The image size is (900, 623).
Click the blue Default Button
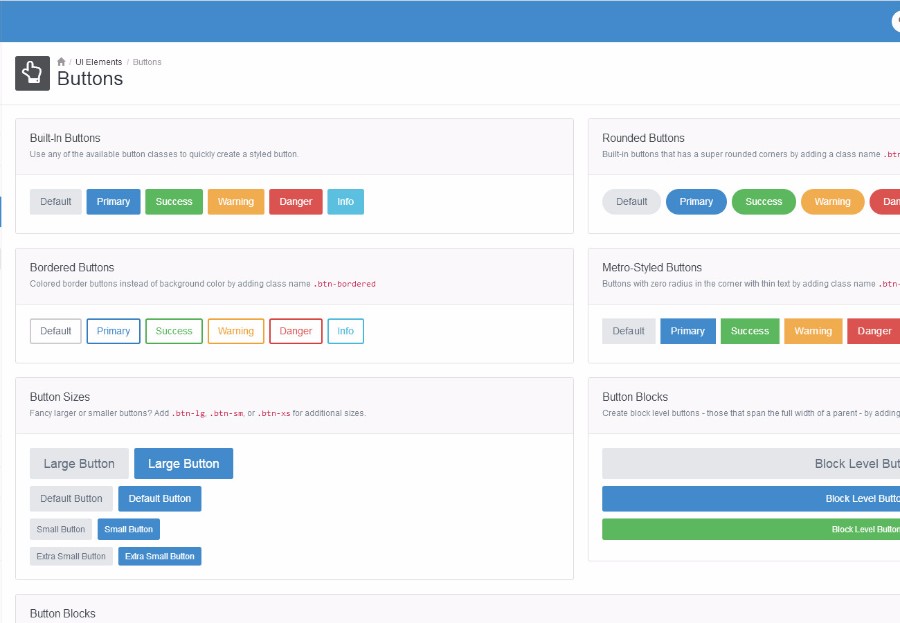pyautogui.click(x=160, y=499)
